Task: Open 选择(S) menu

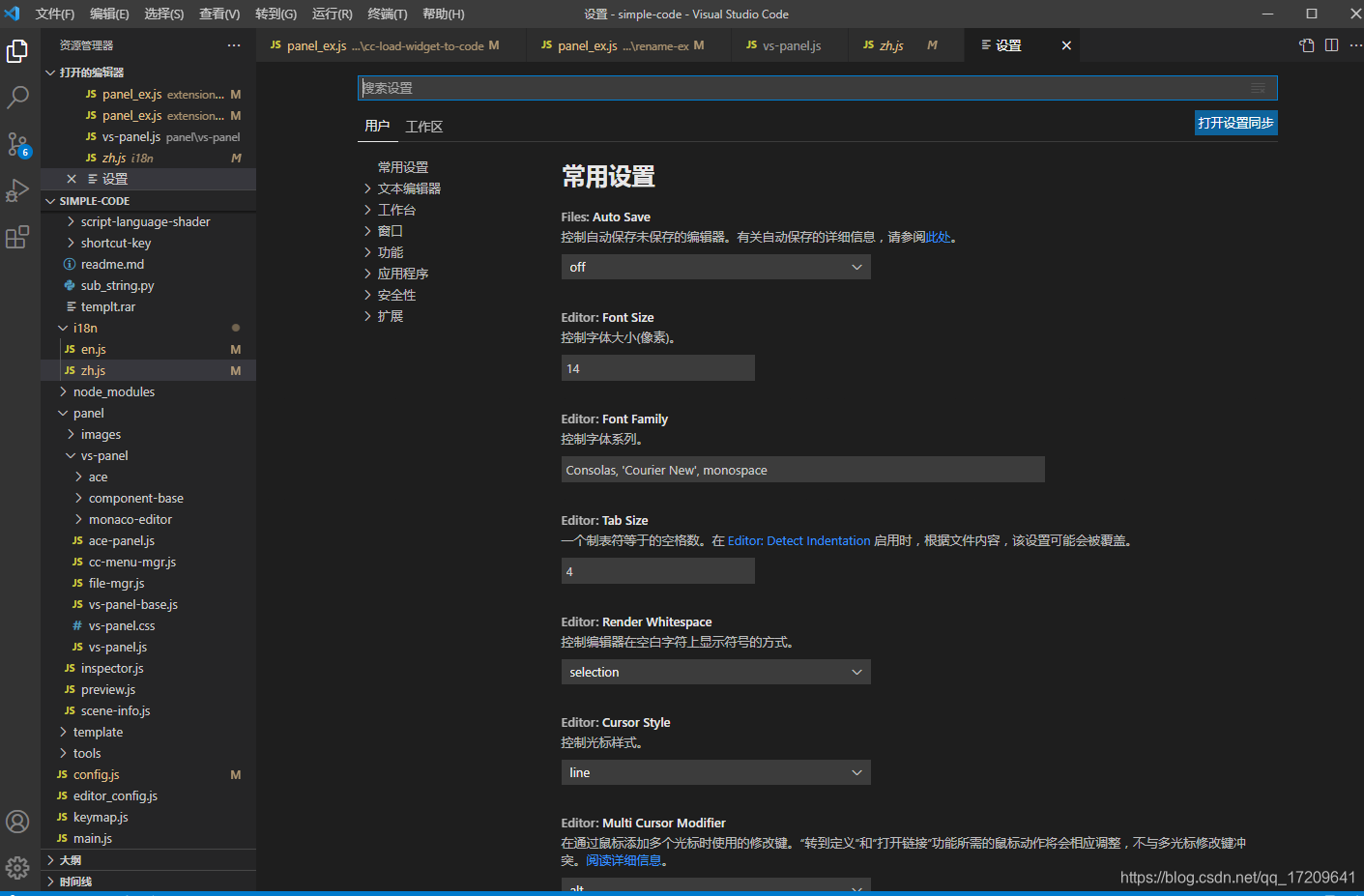Action: click(164, 14)
